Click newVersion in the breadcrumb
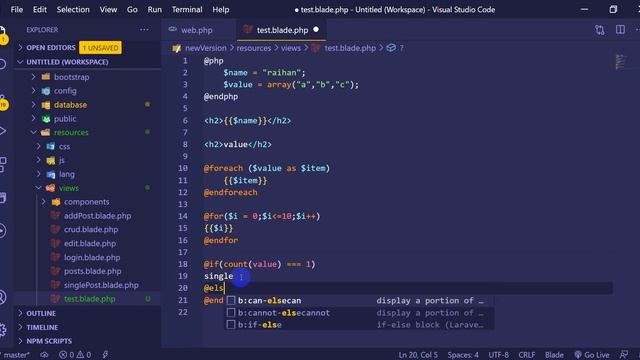Image resolution: width=640 pixels, height=360 pixels. point(205,48)
